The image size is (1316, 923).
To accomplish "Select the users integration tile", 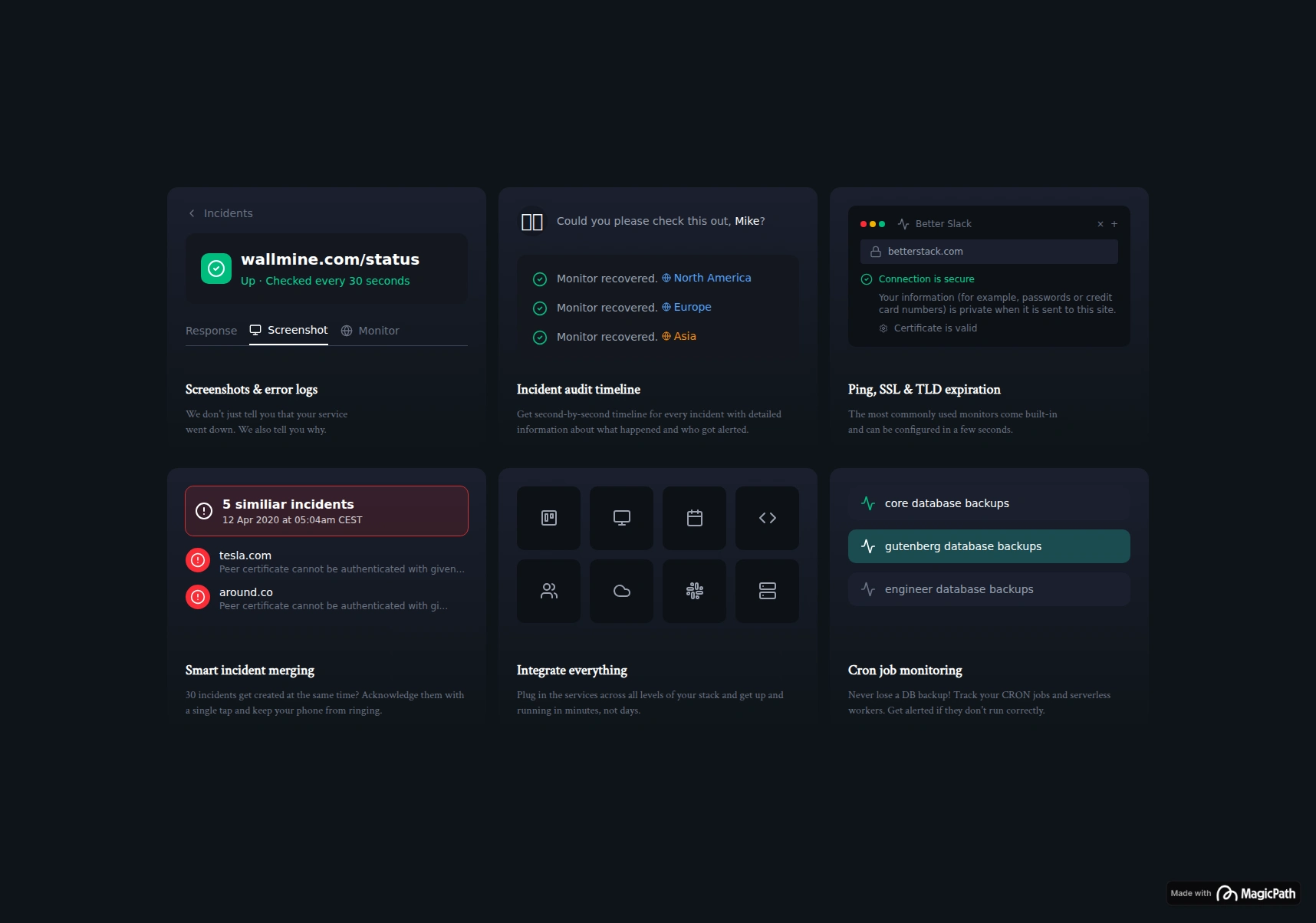I will [549, 591].
